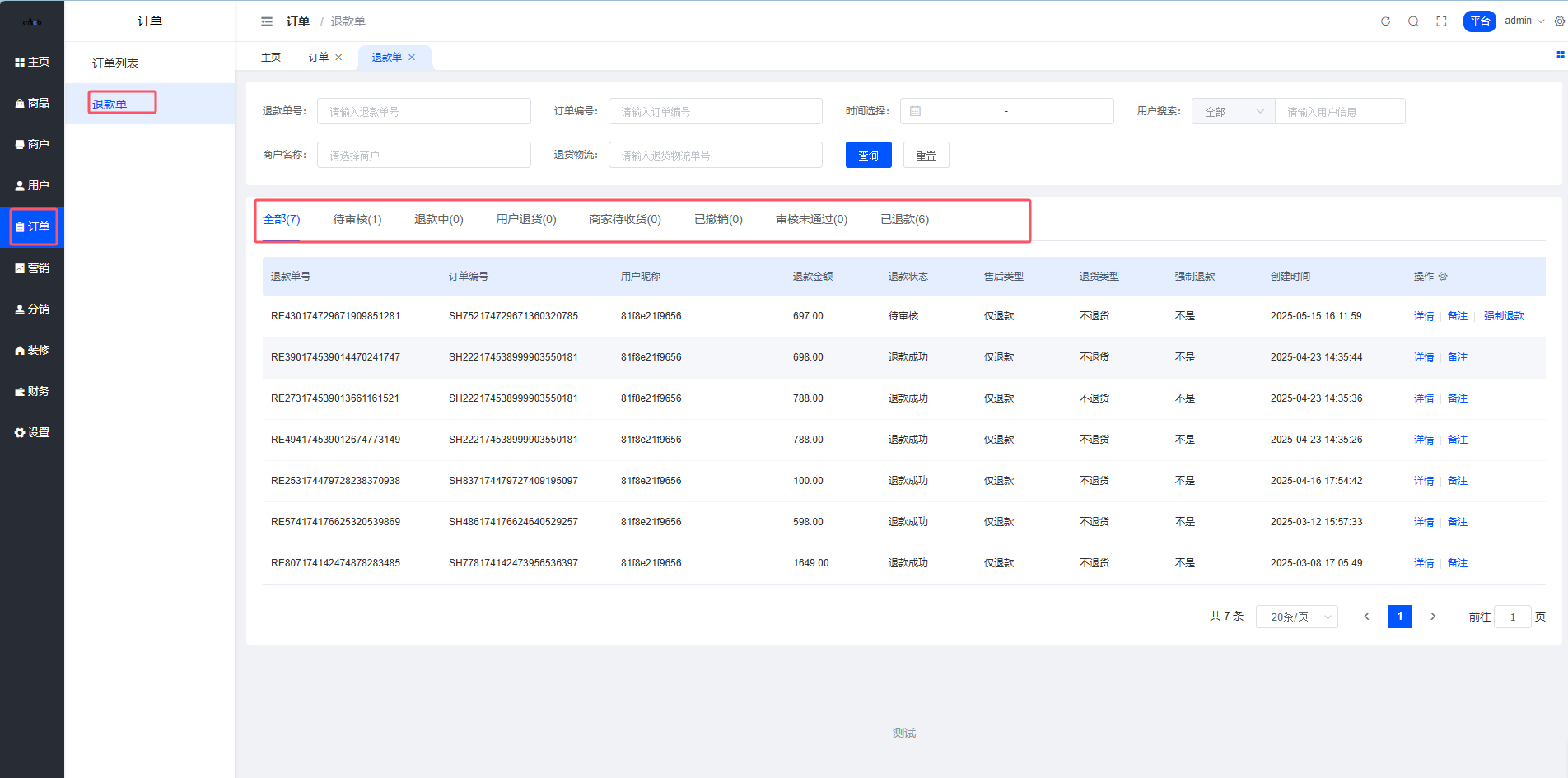Image resolution: width=1568 pixels, height=778 pixels.
Task: Expand the 商户名称 merchant selector
Action: tap(423, 155)
